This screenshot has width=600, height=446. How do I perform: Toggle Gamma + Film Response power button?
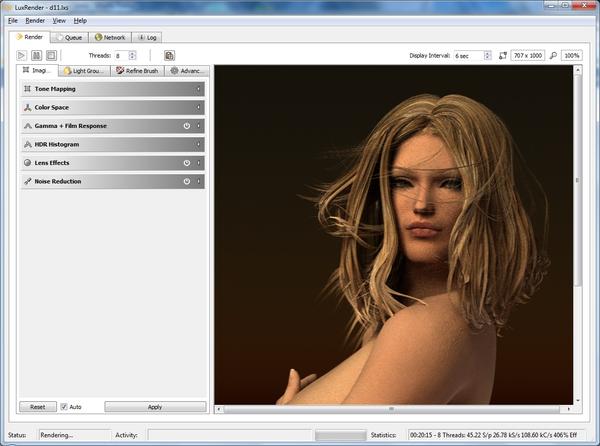187,126
